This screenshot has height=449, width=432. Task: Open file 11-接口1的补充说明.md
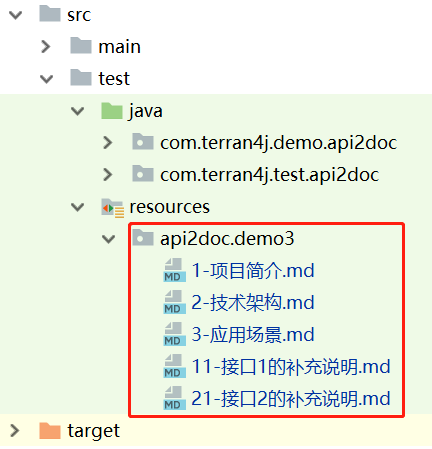[291, 366]
